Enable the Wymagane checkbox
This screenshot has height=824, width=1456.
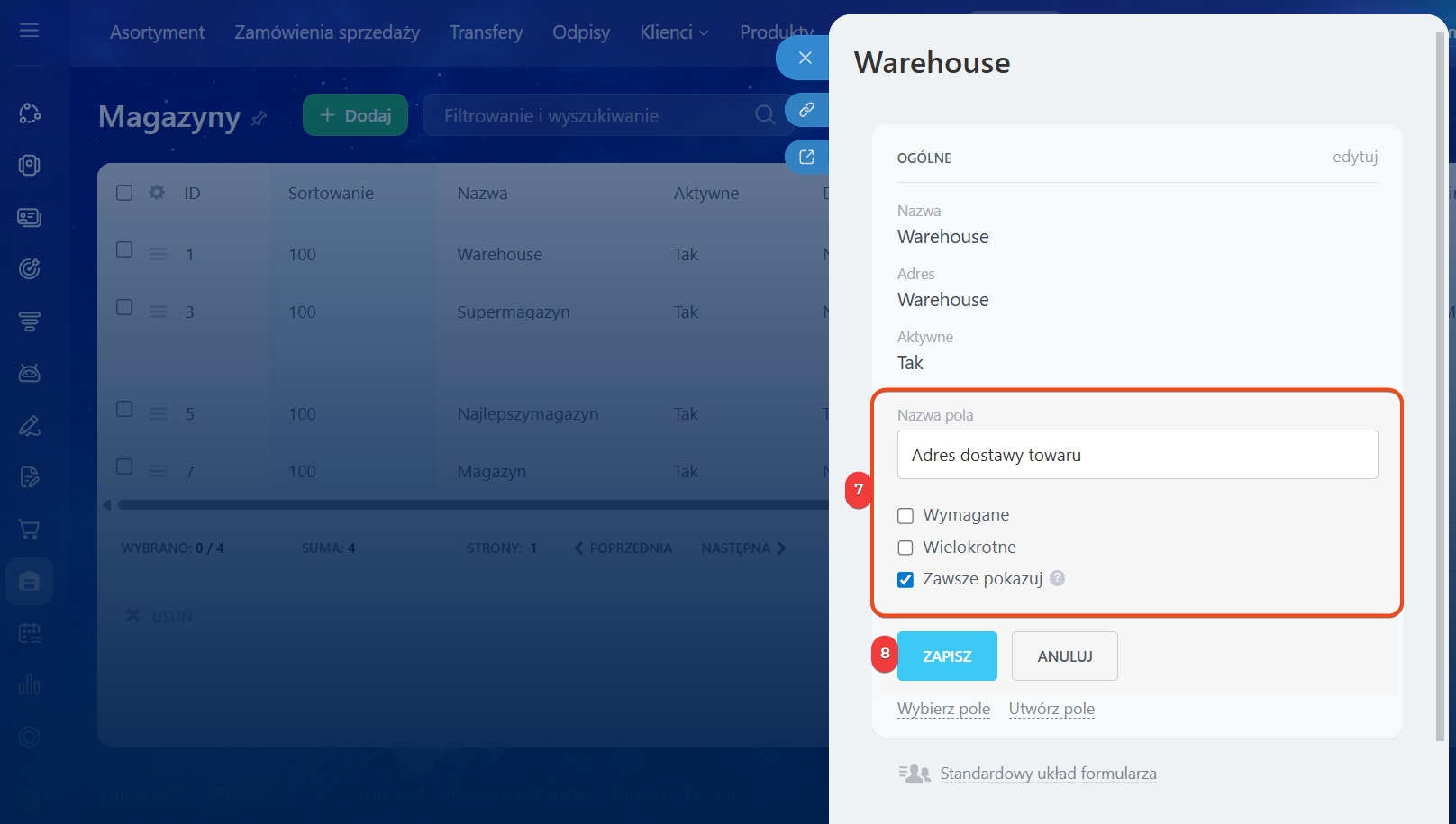click(905, 516)
